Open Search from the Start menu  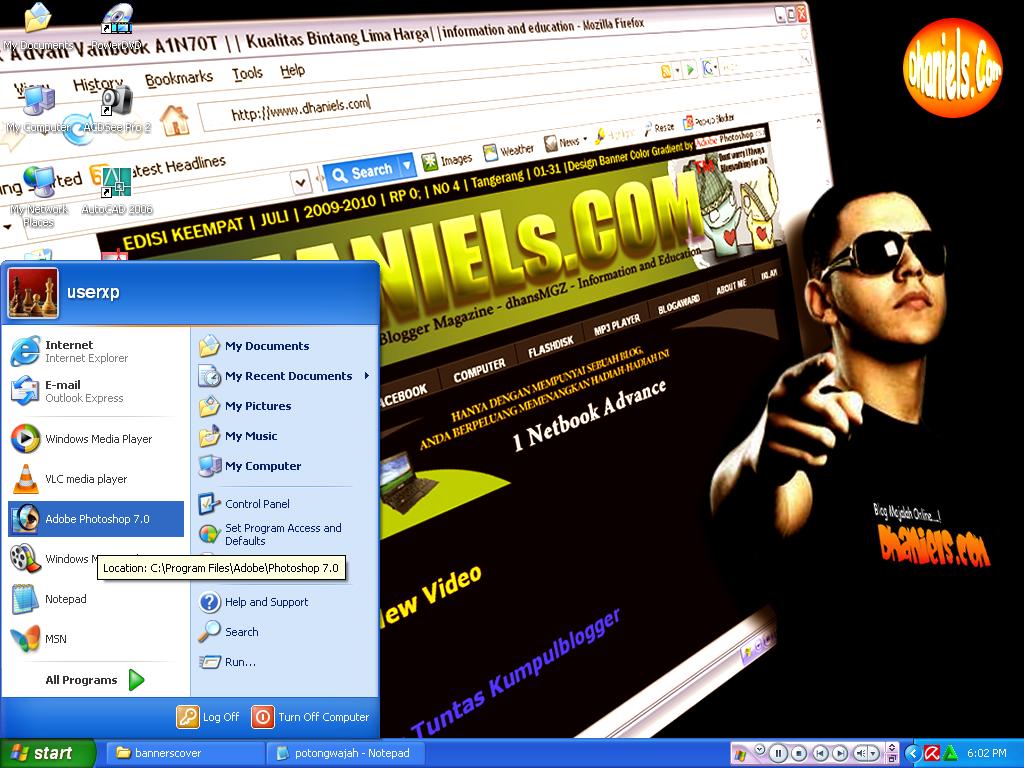(284, 632)
